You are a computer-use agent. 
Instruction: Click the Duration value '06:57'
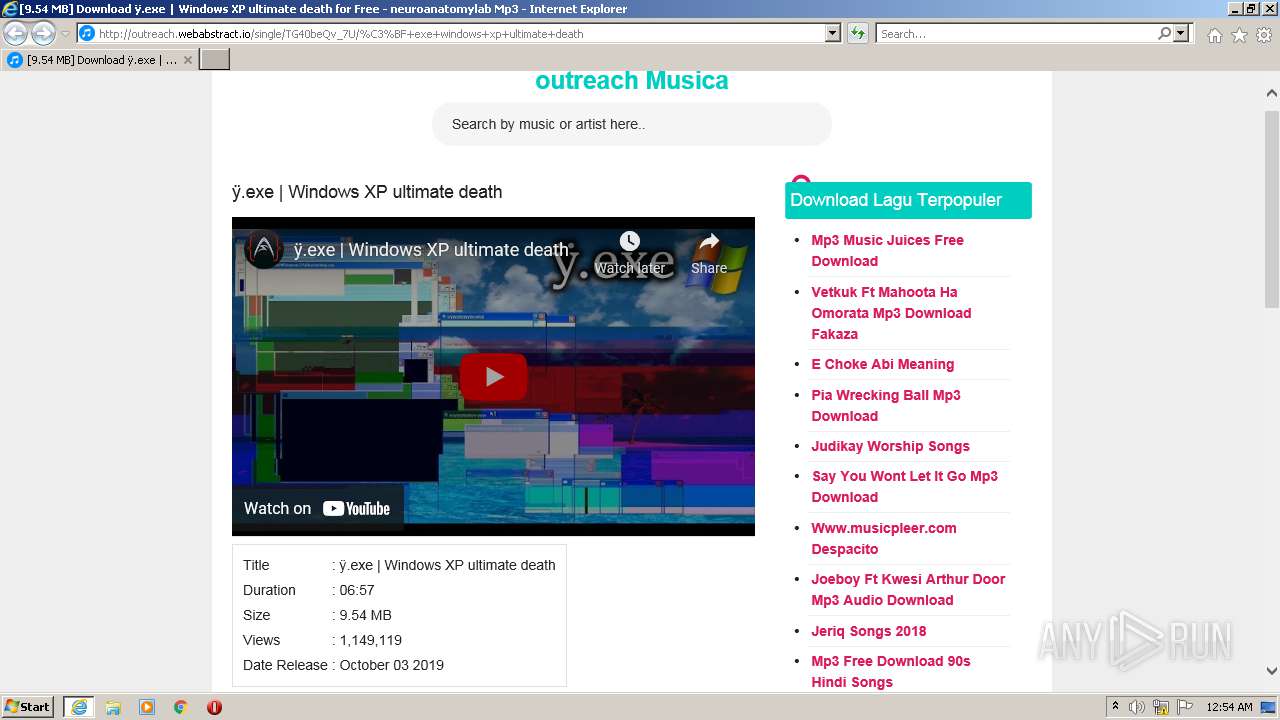(x=356, y=590)
